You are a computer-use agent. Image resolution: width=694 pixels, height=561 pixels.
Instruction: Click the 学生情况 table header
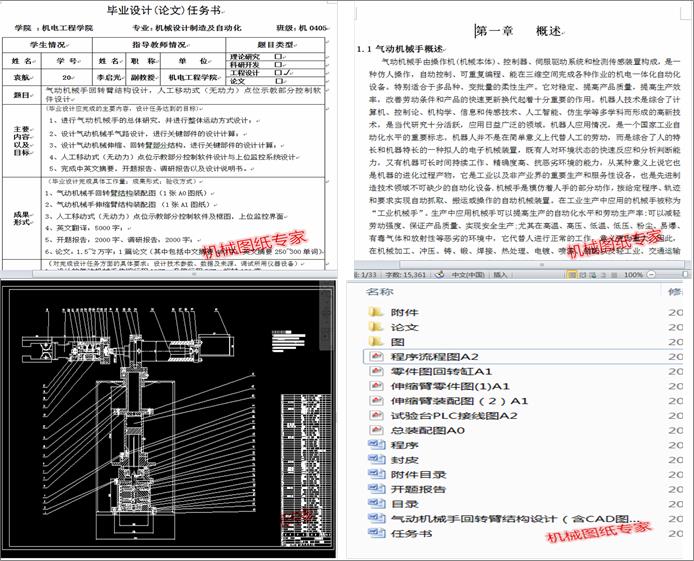click(x=47, y=45)
